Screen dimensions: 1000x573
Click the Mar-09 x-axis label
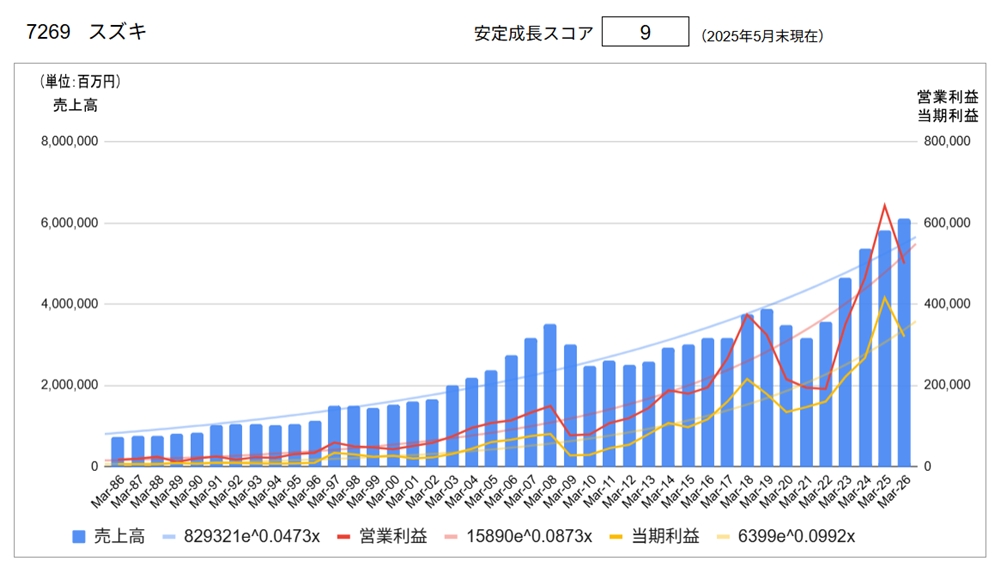pyautogui.click(x=560, y=492)
